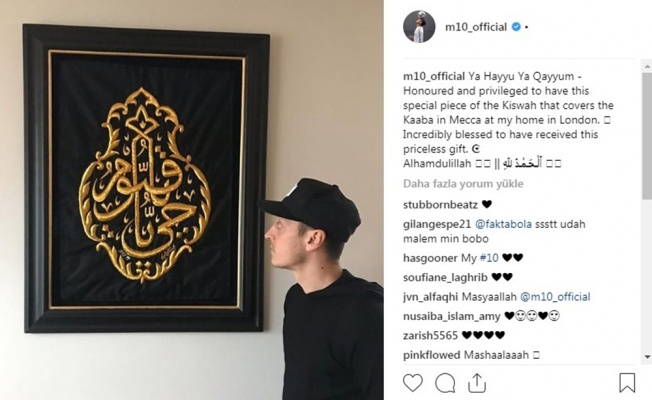
Task: Click the @faktabola mention
Action: click(503, 224)
